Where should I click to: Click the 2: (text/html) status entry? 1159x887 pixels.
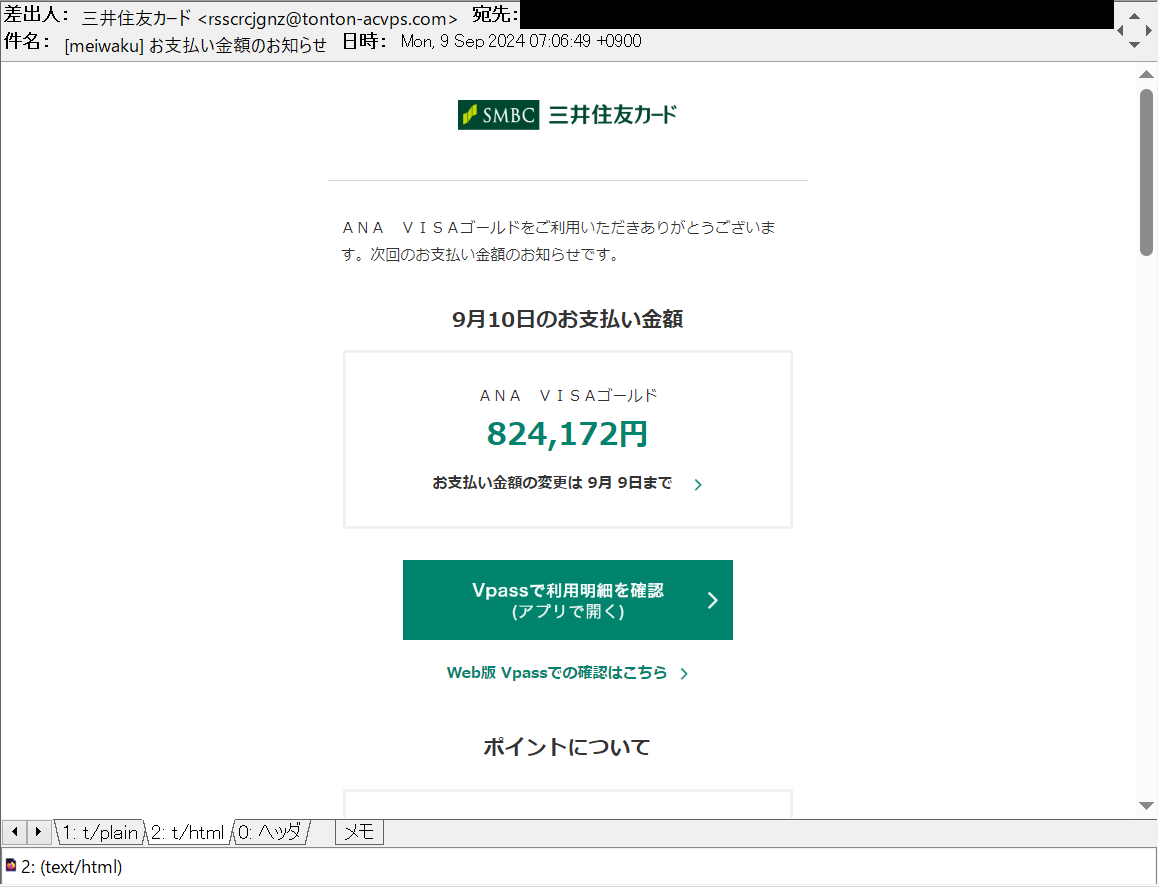coord(72,866)
